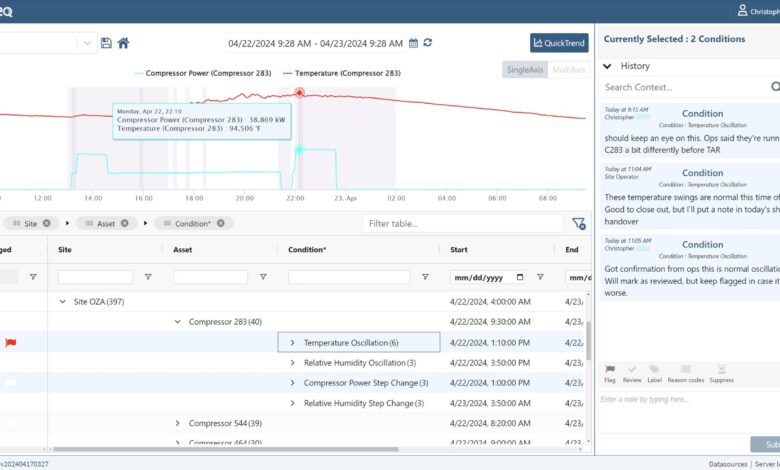Viewport: 780px width, 470px height.
Task: Open filter menu for Start column
Action: 540,277
